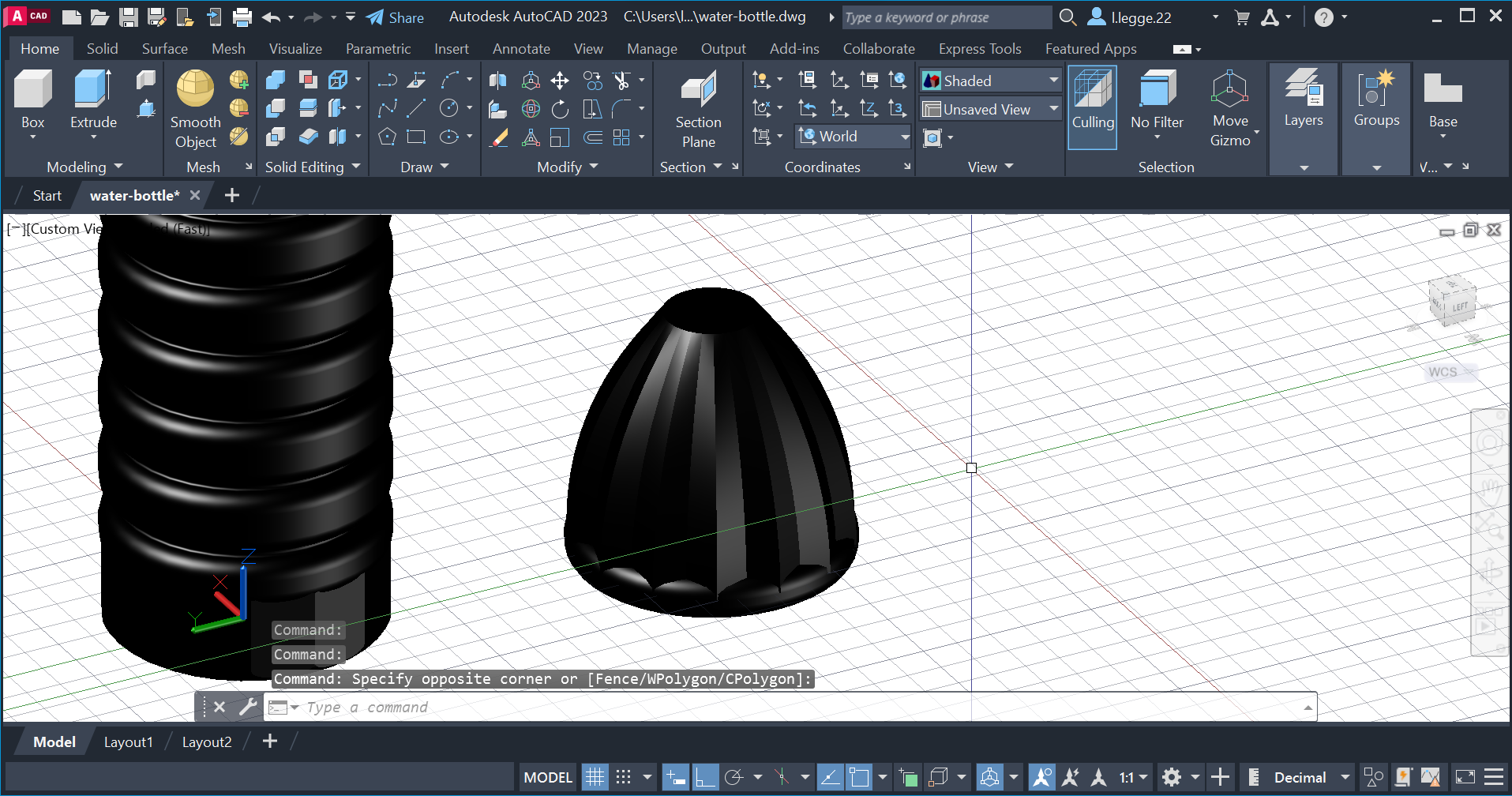
Task: Click the Save icon in quick access
Action: tap(129, 17)
